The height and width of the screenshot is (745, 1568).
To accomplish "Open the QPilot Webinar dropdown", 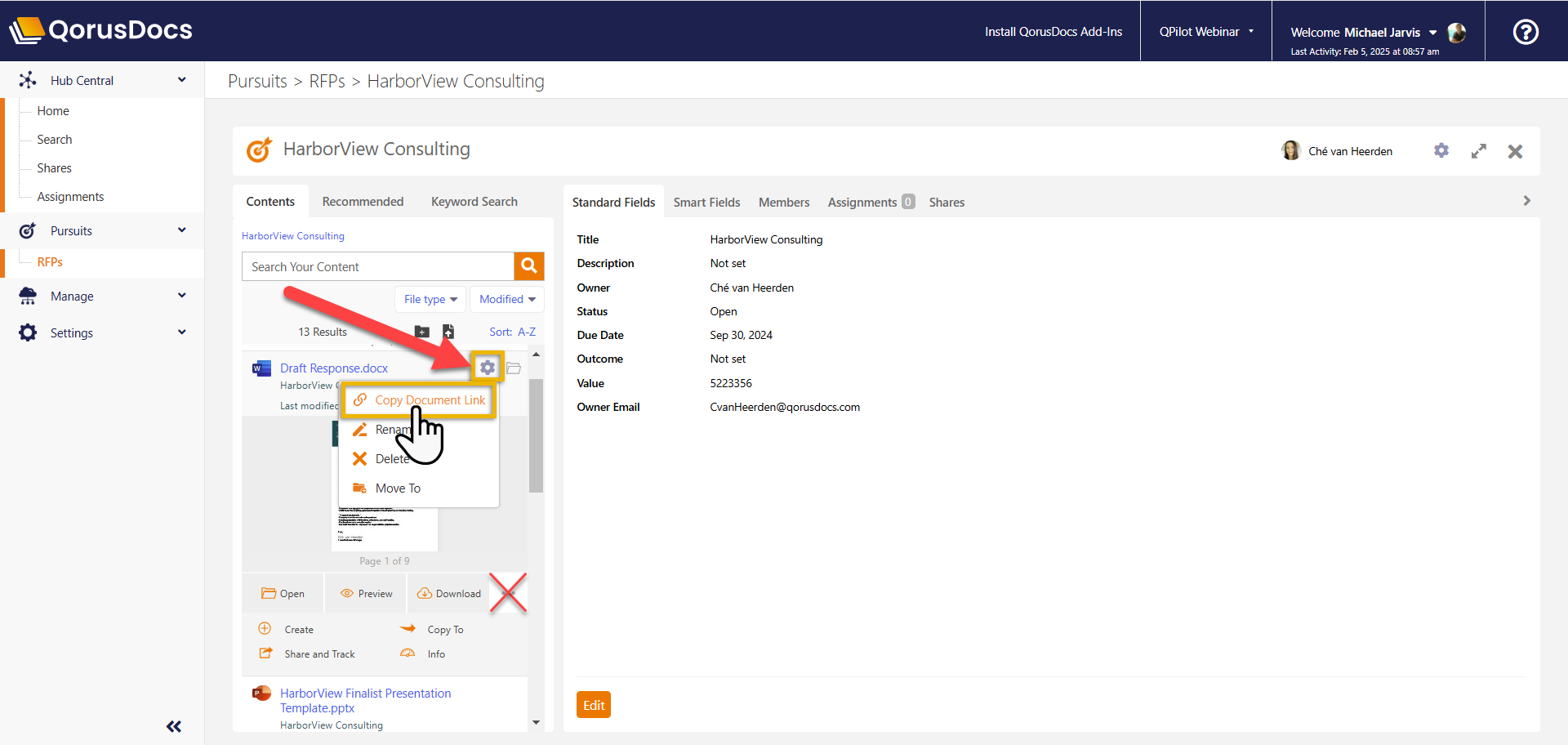I will click(1205, 31).
